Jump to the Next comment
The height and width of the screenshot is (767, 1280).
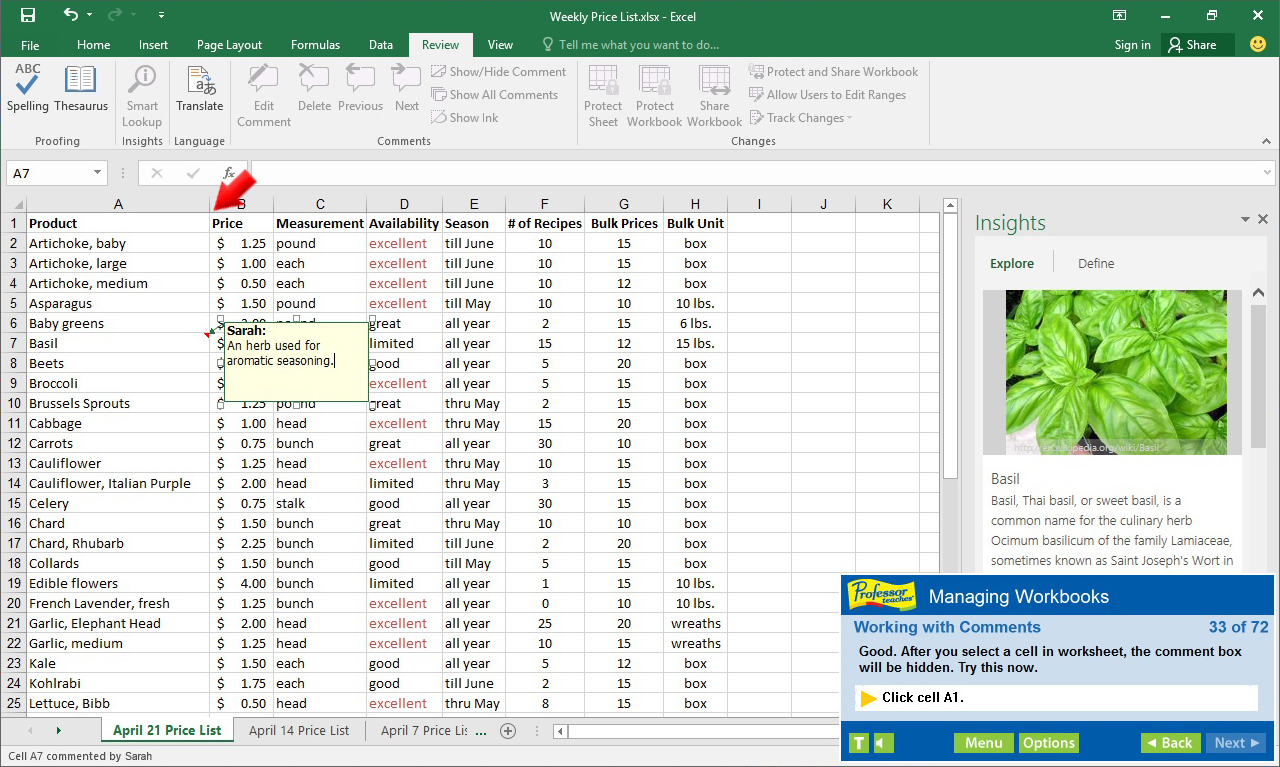tap(405, 90)
